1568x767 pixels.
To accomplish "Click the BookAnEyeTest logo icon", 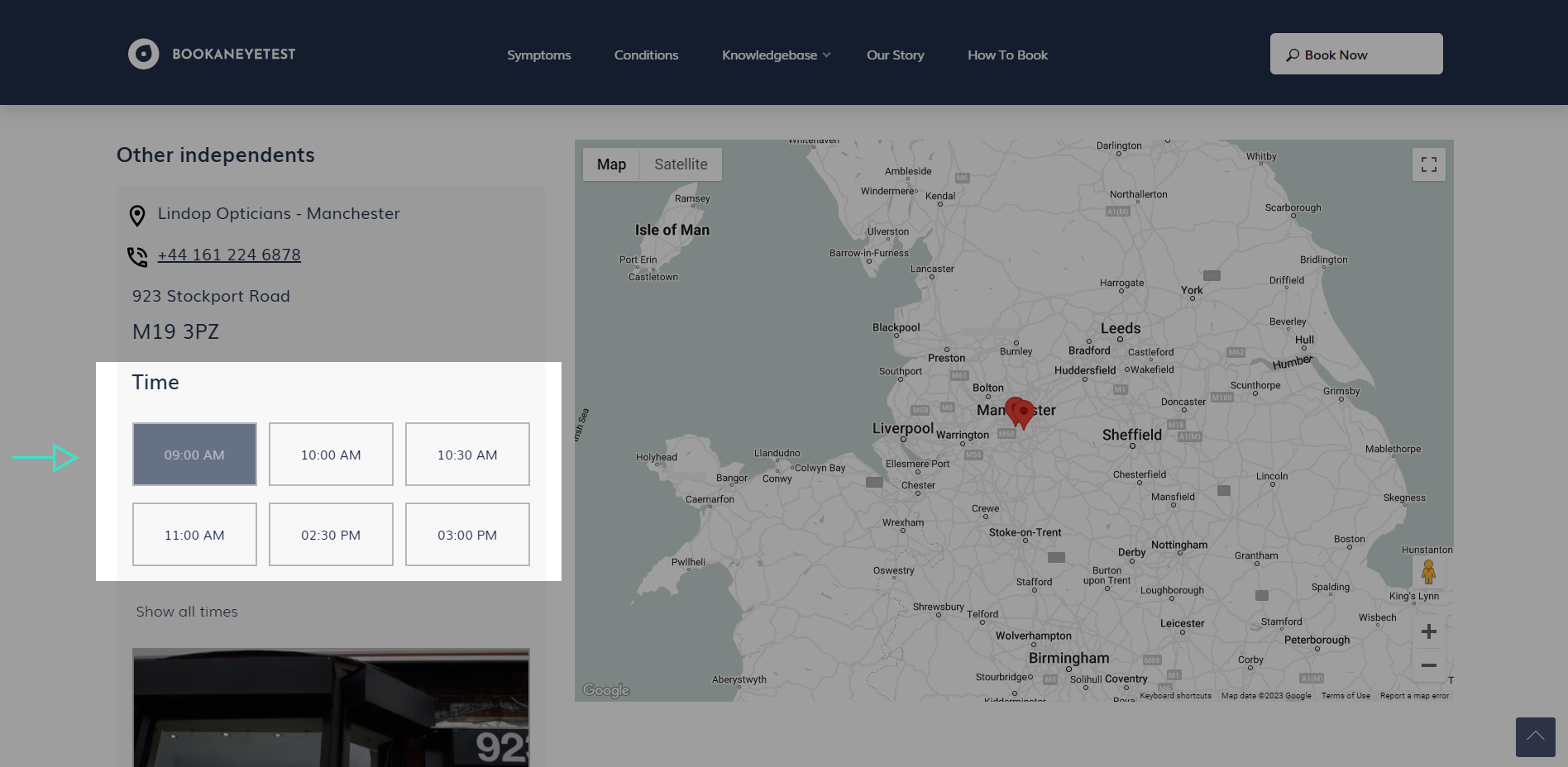I will pos(143,55).
